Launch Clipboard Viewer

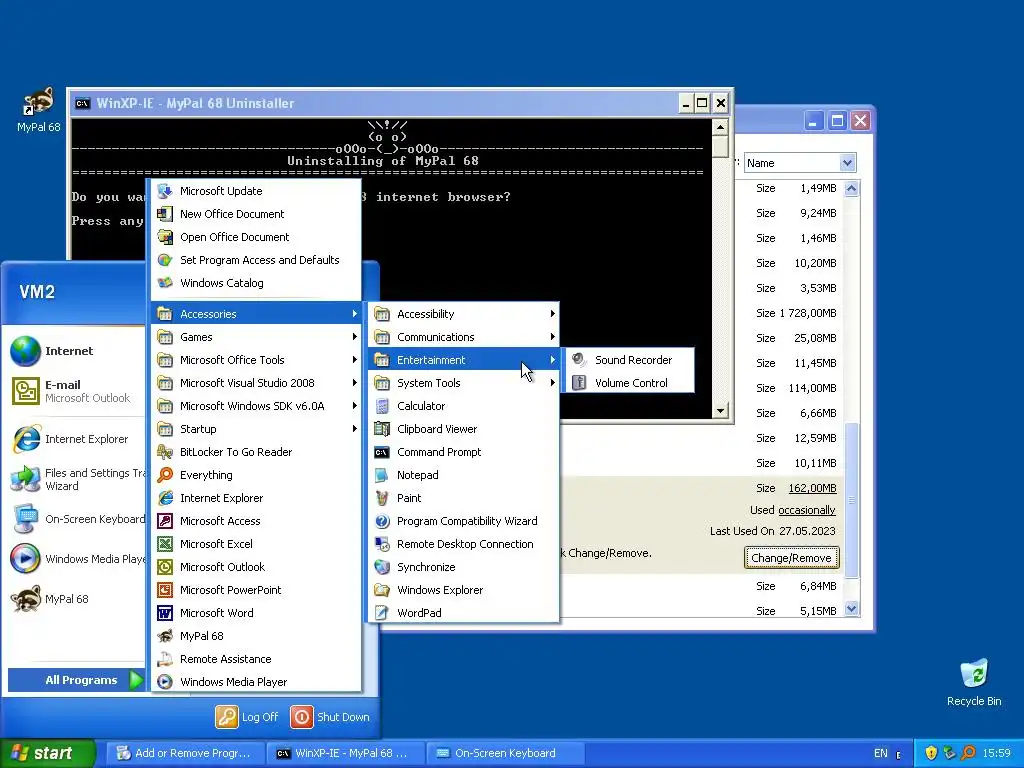464,428
